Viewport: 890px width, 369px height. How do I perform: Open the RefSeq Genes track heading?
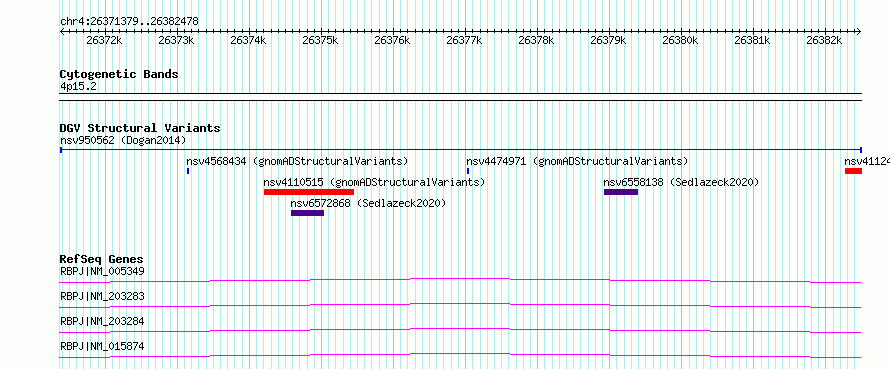102,259
